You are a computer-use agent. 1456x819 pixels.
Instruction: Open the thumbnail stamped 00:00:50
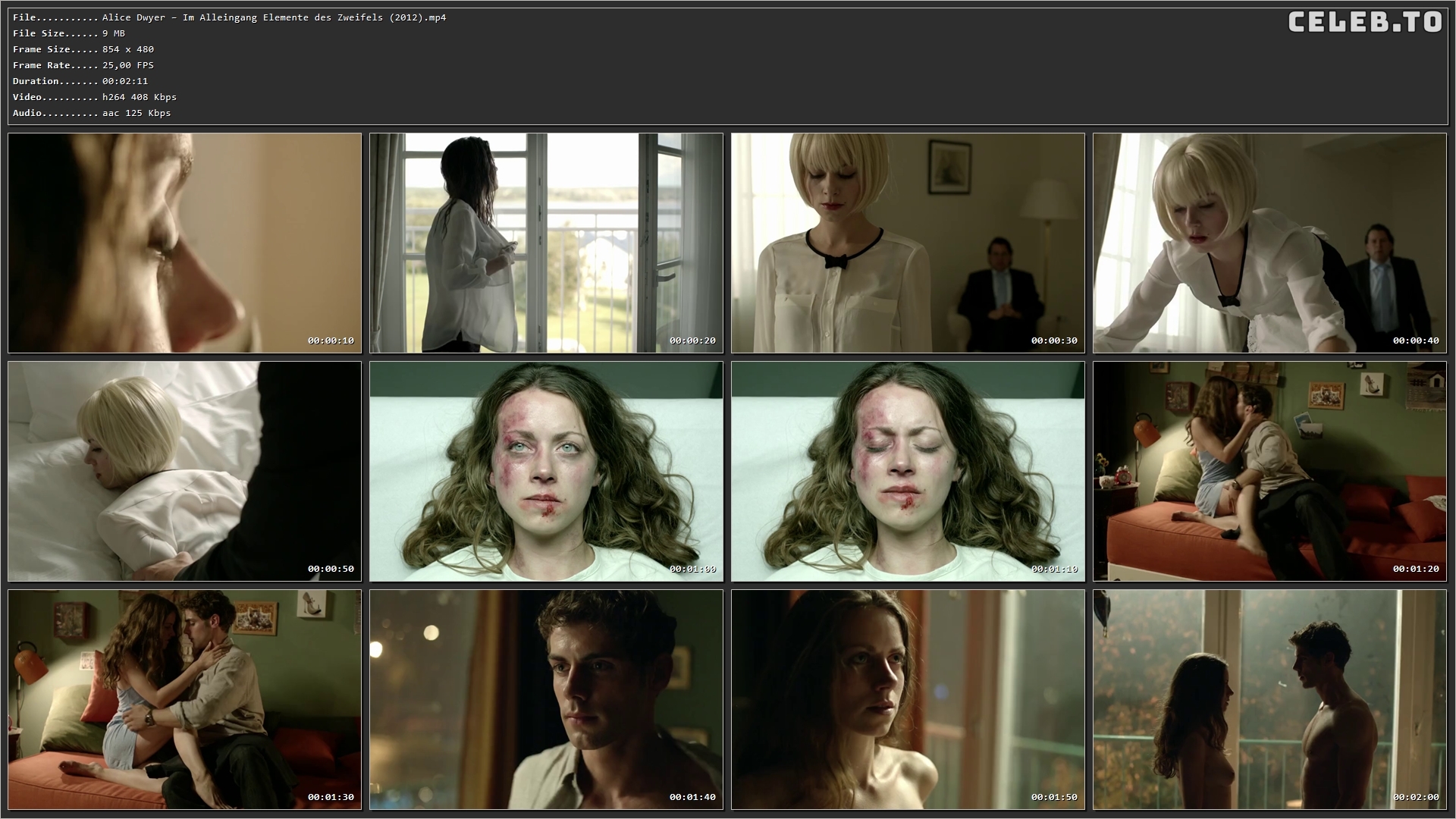[x=184, y=471]
